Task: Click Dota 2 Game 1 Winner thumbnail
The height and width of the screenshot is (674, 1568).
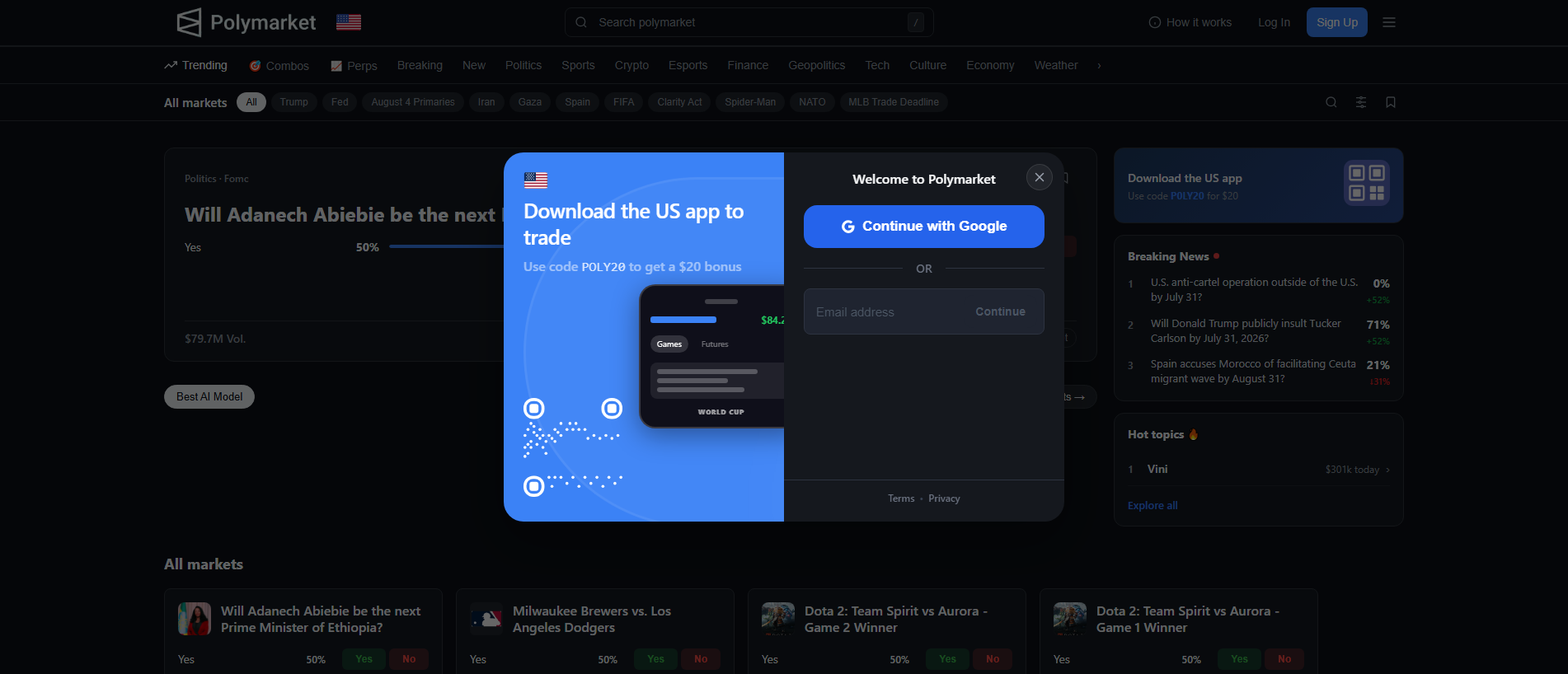Action: click(x=1070, y=619)
